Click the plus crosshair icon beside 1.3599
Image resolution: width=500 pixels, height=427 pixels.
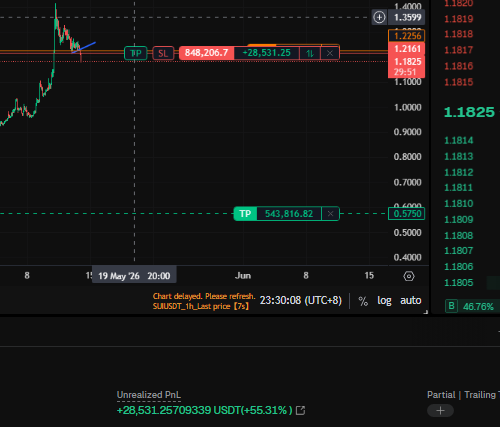tap(379, 17)
